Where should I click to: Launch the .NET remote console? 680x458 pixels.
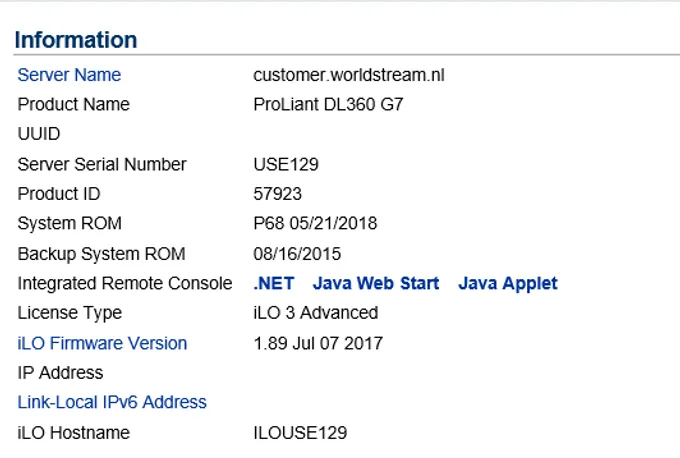[274, 283]
